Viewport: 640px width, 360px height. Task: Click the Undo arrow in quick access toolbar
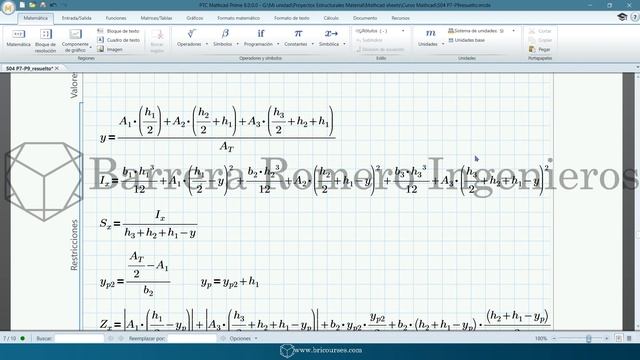click(53, 5)
